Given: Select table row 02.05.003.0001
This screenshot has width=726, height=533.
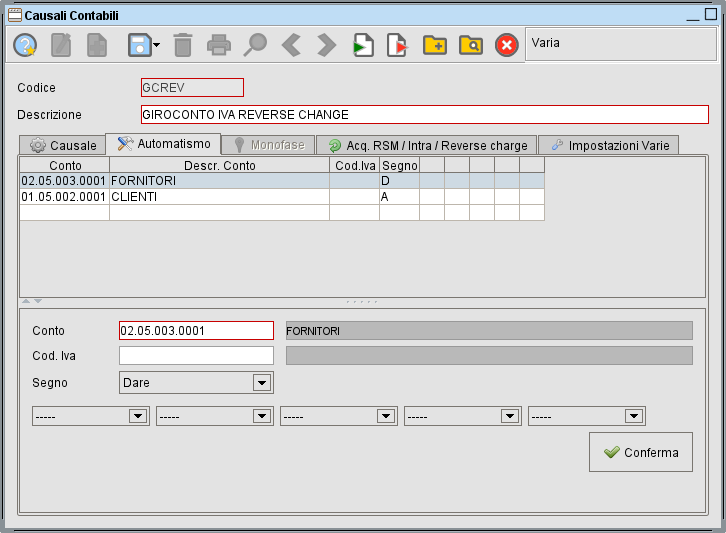Looking at the screenshot, I should pyautogui.click(x=282, y=181).
